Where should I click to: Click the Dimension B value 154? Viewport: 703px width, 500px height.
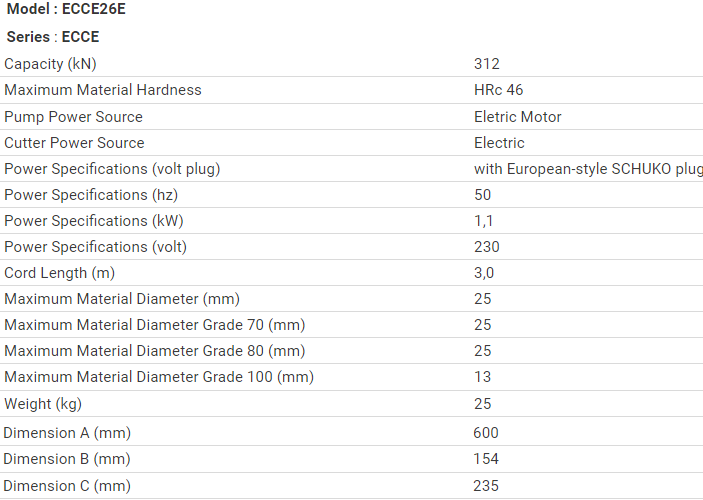pyautogui.click(x=486, y=459)
